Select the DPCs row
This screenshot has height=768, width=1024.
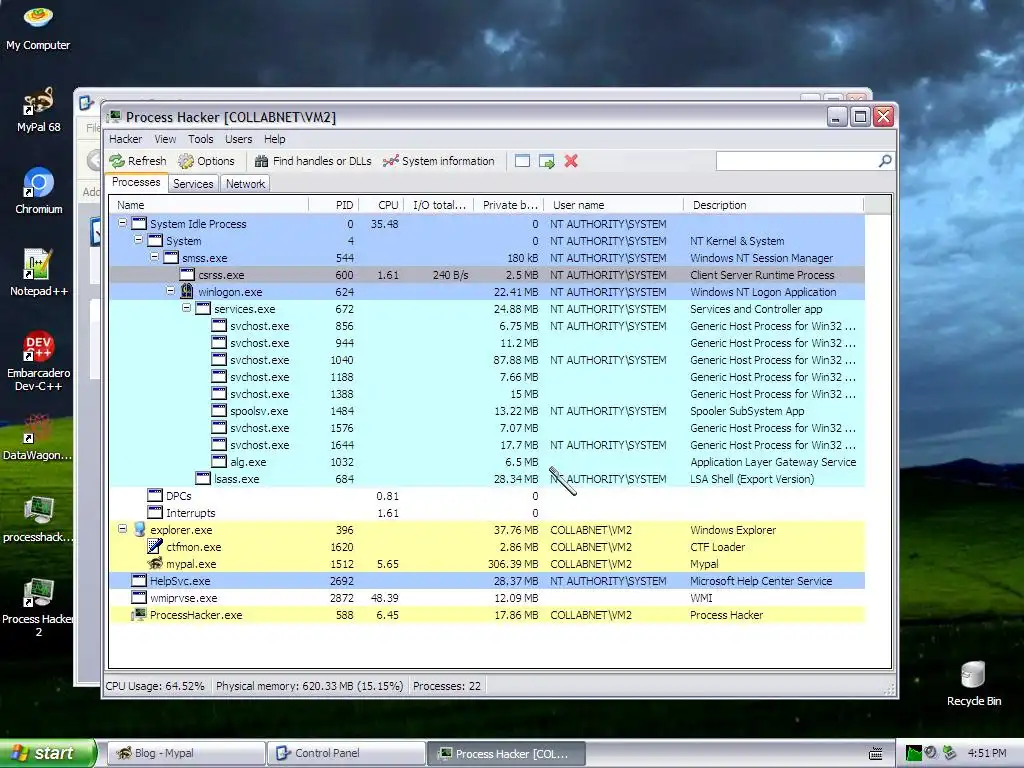(x=487, y=496)
